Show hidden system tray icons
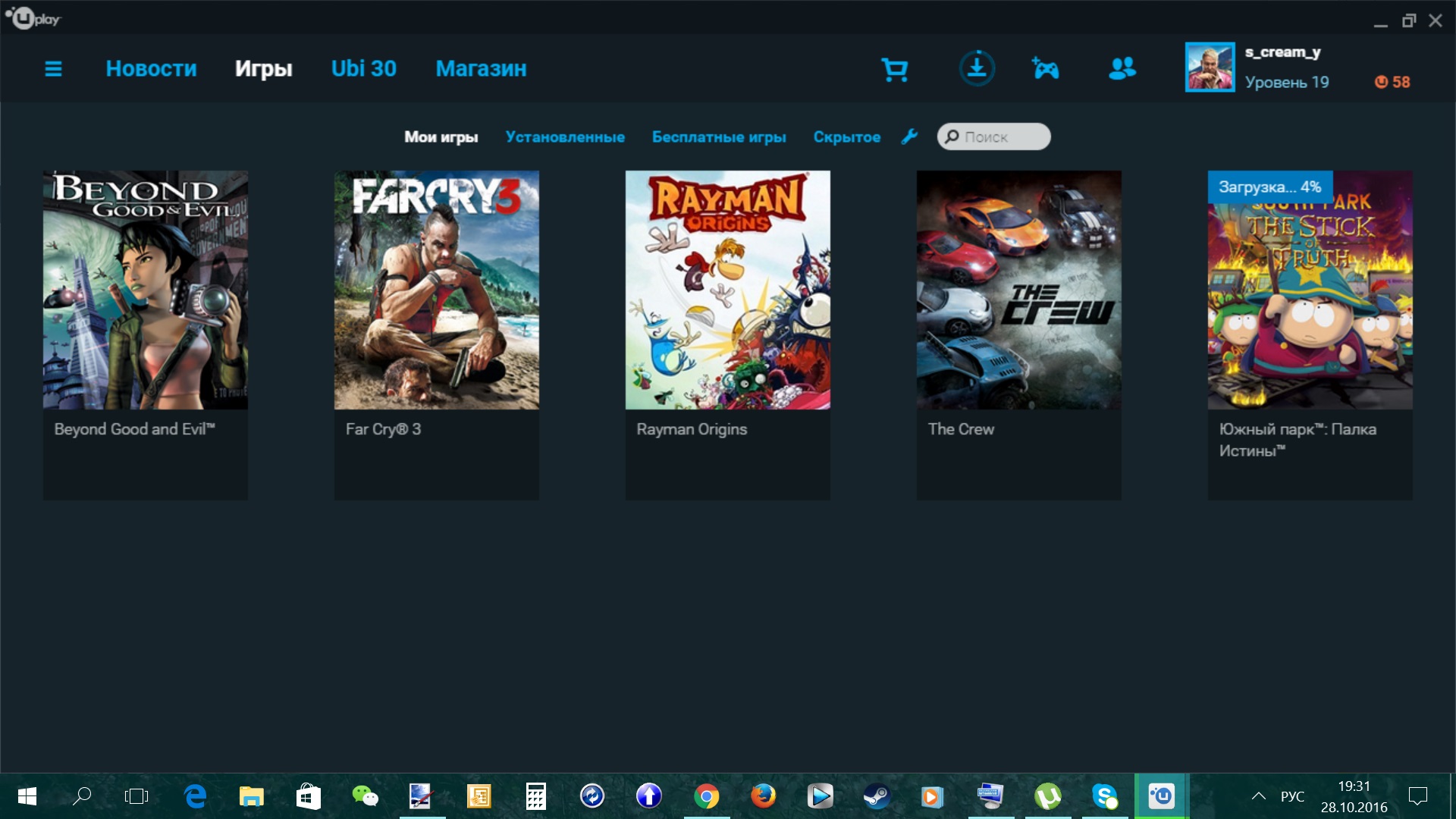This screenshot has width=1456, height=819. (1258, 796)
